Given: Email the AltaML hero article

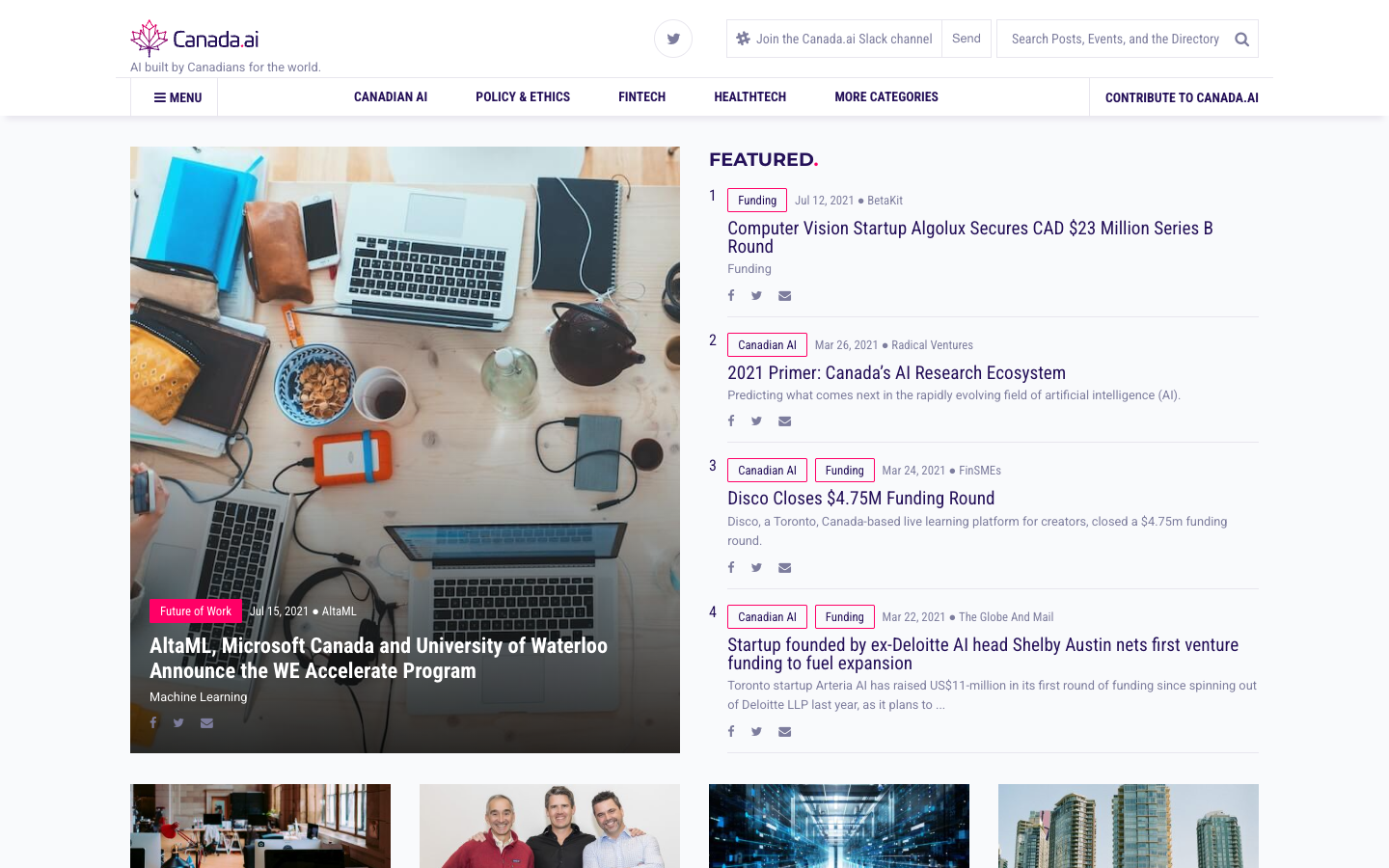Looking at the screenshot, I should click(206, 723).
